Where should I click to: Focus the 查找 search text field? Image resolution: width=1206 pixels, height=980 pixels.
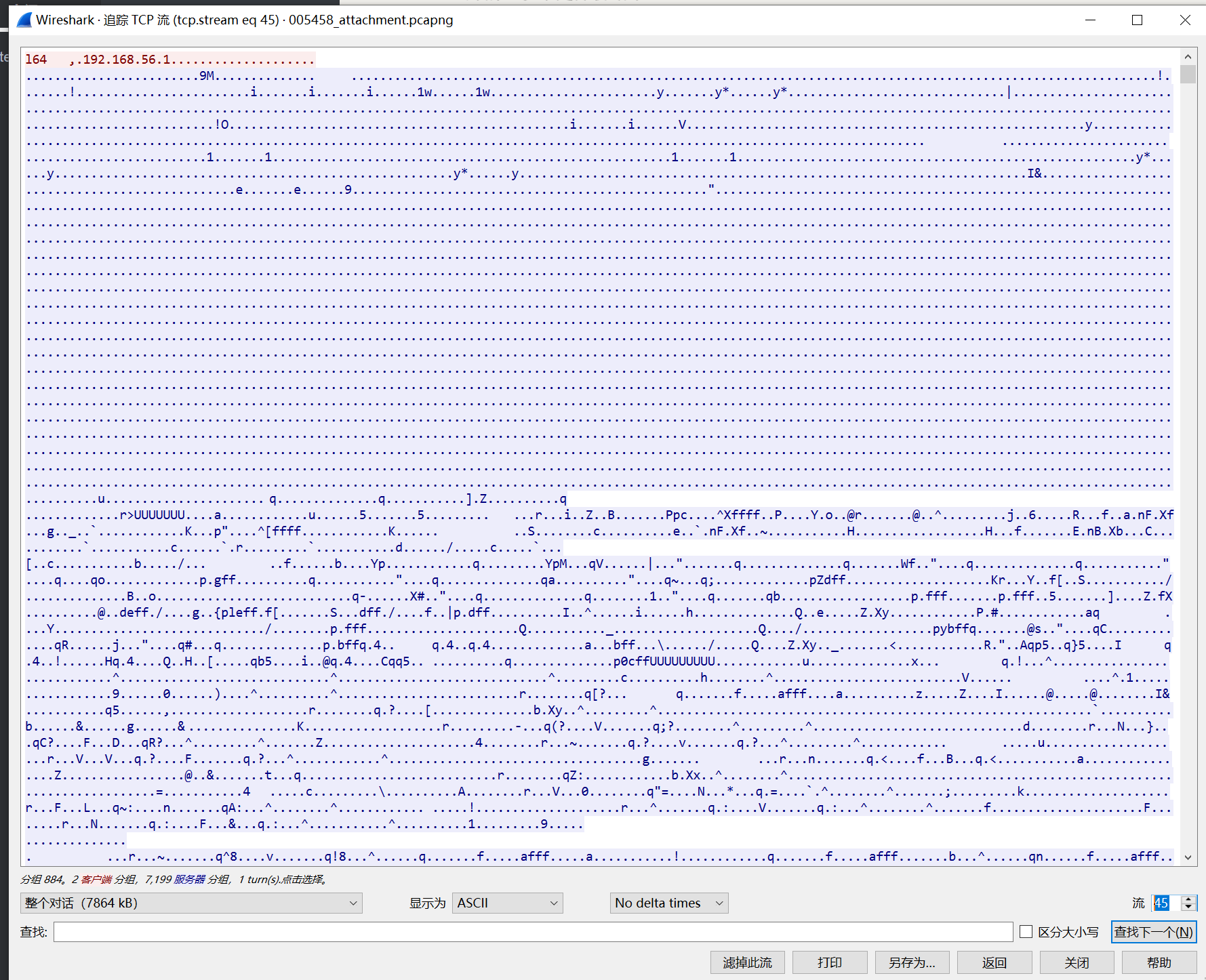coord(533,932)
